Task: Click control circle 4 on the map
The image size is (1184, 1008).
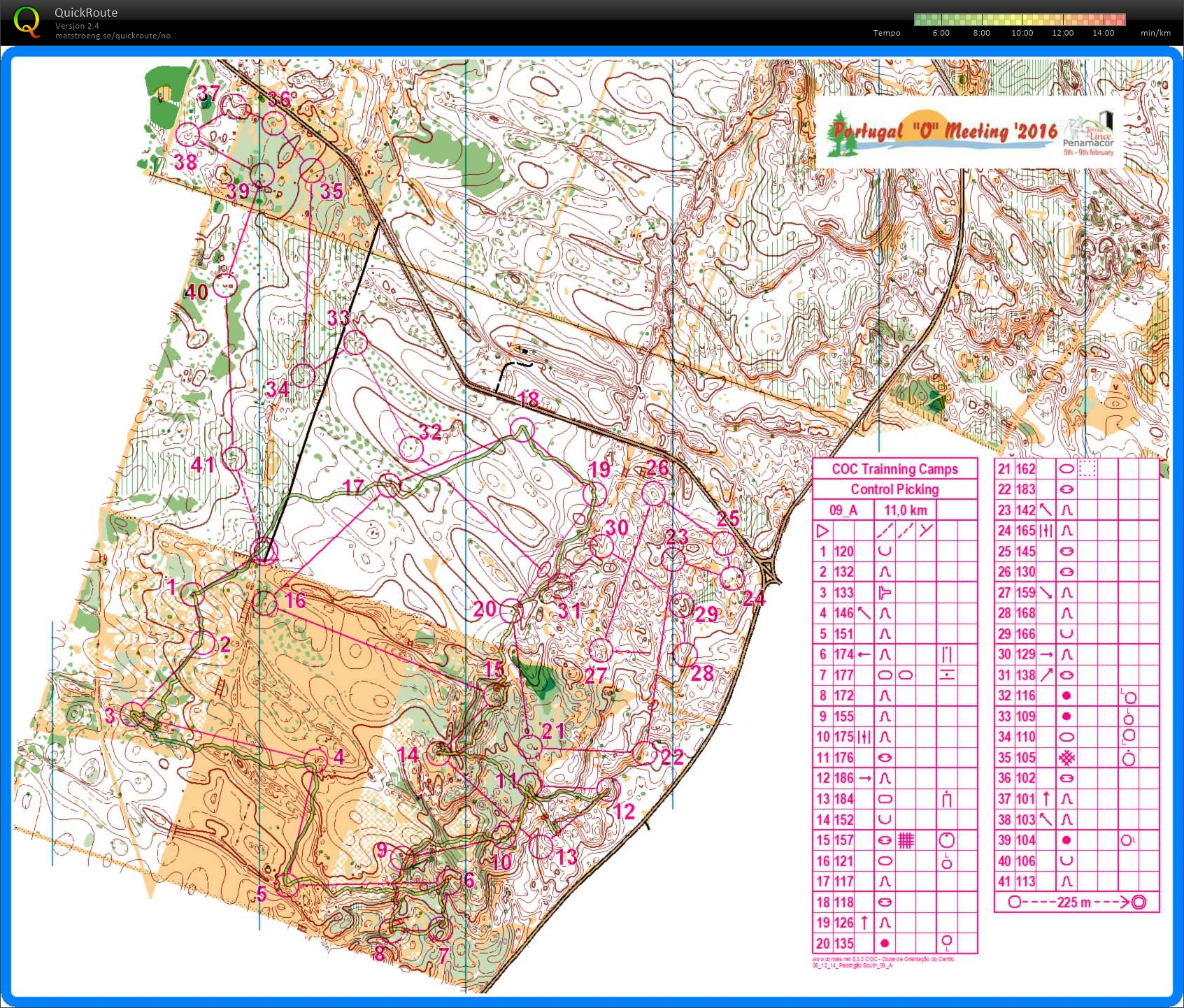Action: click(315, 761)
